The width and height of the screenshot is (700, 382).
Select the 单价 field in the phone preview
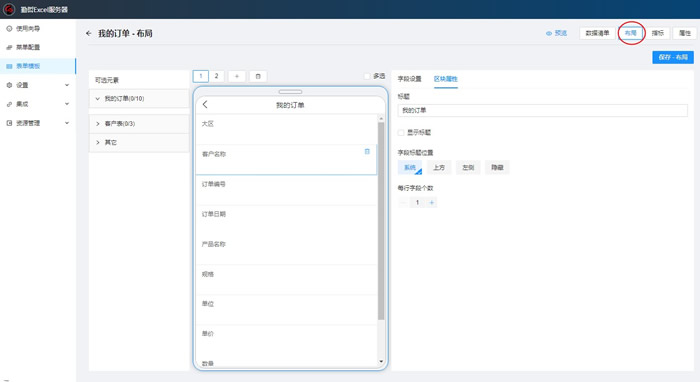287,340
